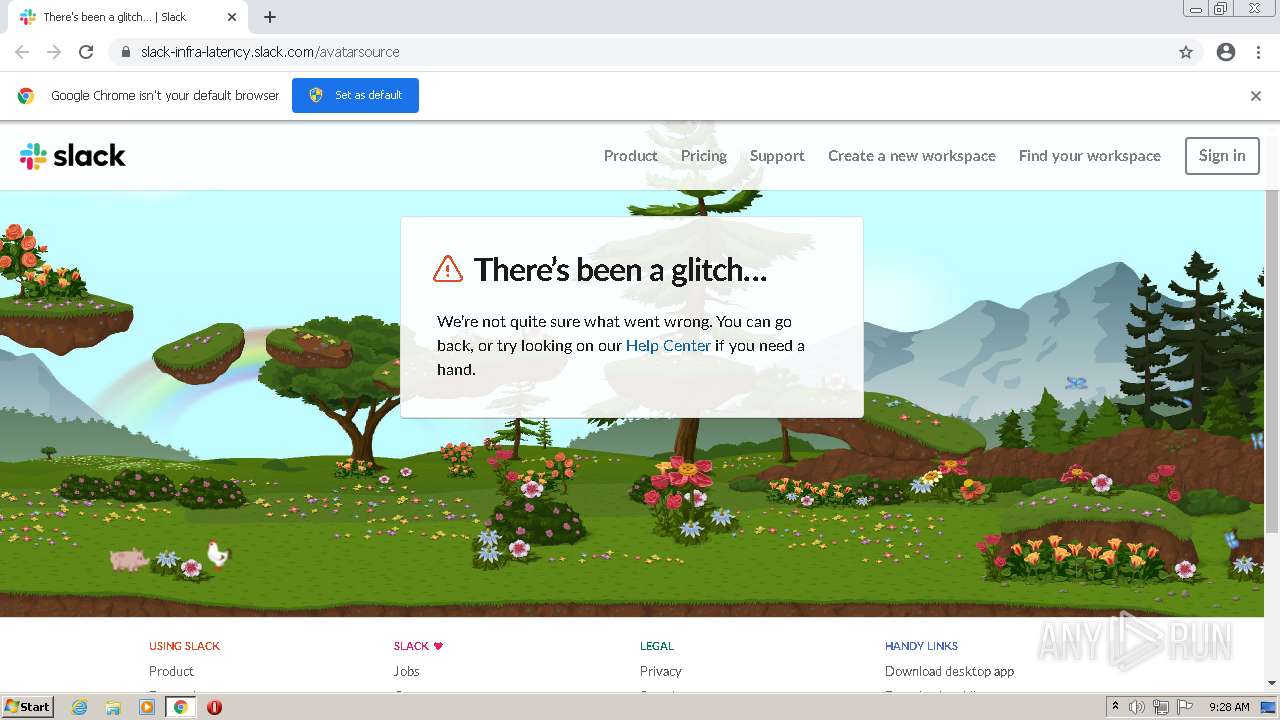The height and width of the screenshot is (720, 1280).
Task: Open Pricing in the Slack header
Action: pos(704,156)
